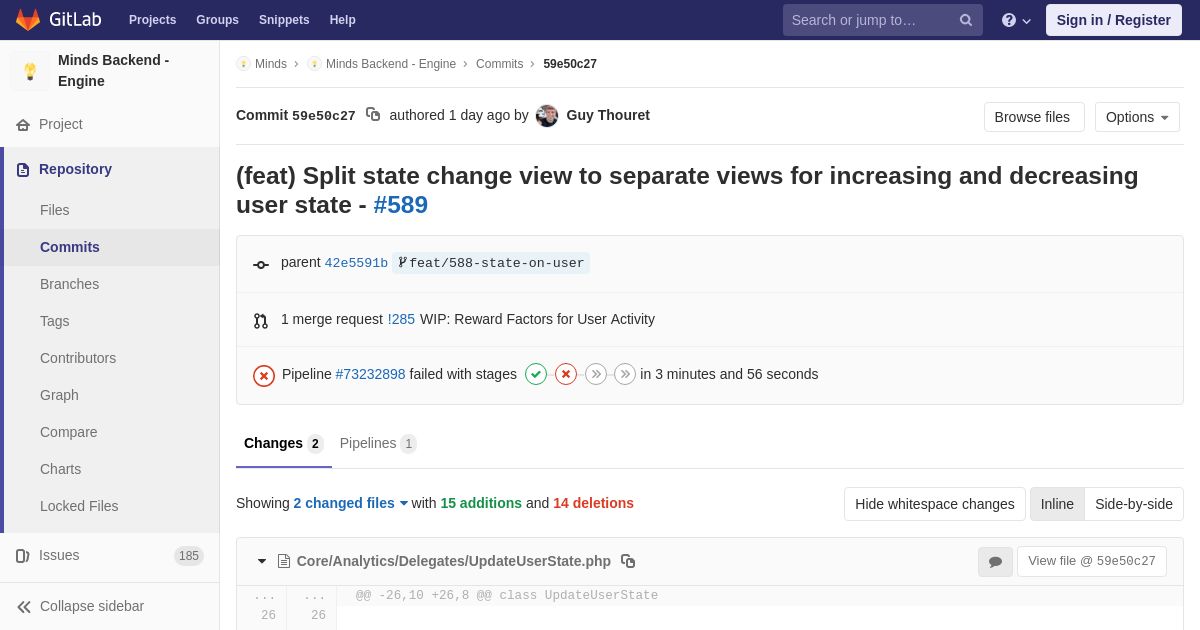Click Guy Thouret's avatar image
1200x630 pixels.
click(547, 116)
